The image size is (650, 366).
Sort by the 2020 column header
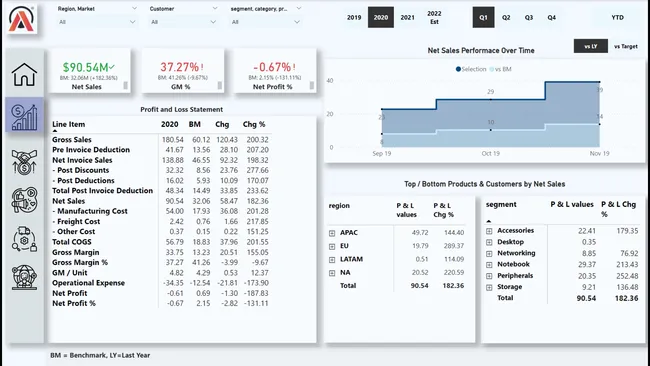pyautogui.click(x=170, y=124)
